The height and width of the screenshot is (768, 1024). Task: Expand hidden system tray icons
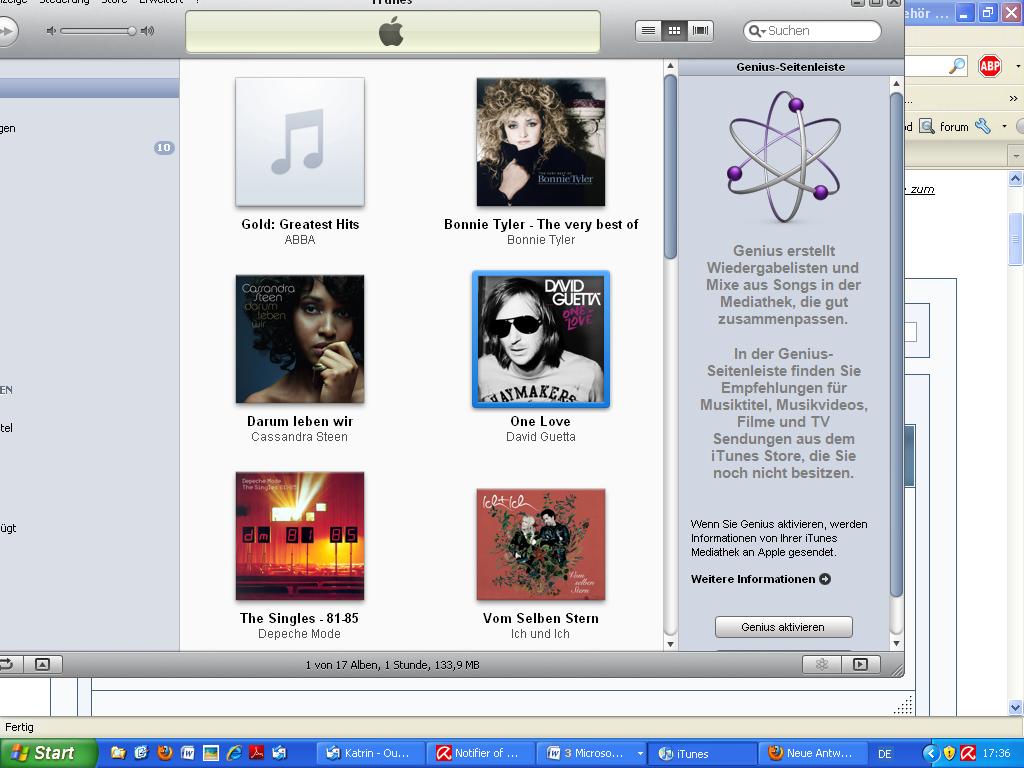[931, 753]
